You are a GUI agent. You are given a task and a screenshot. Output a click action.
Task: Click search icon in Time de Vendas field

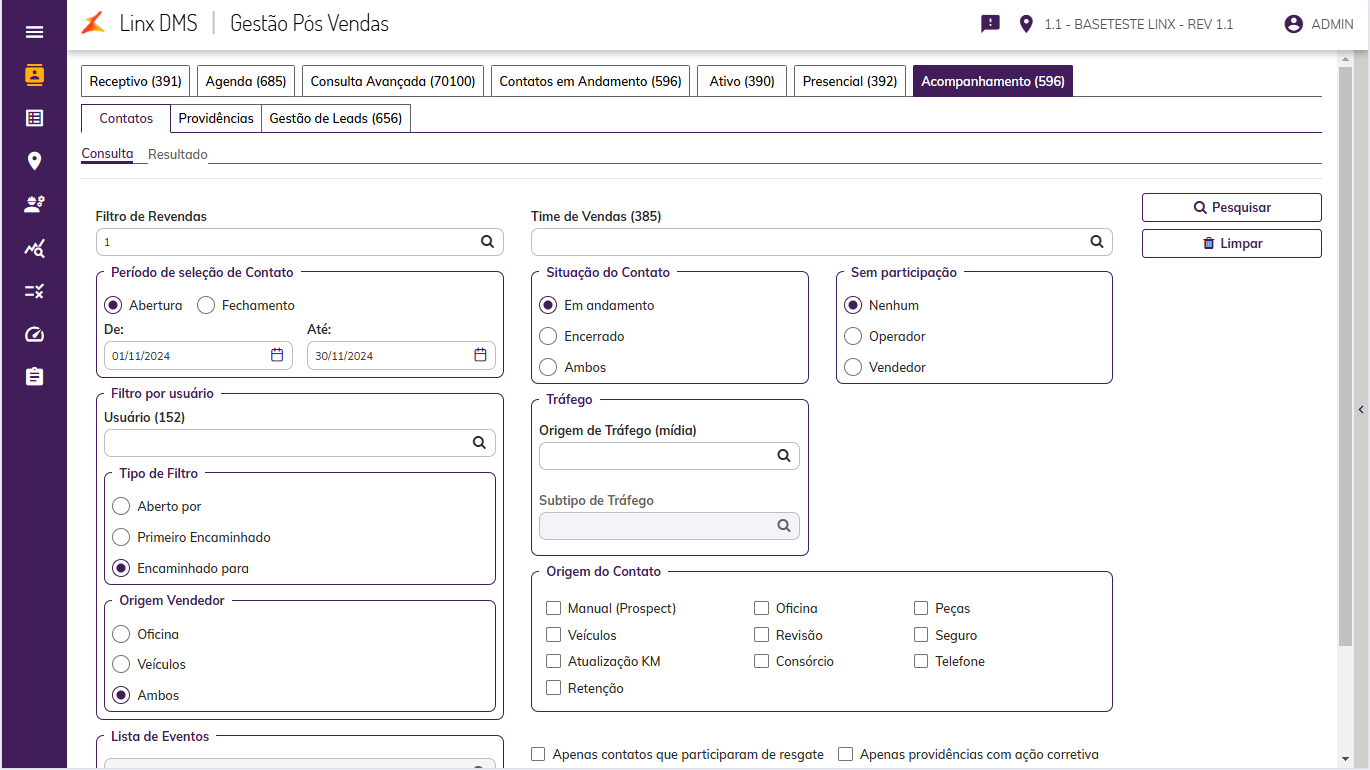pyautogui.click(x=1096, y=242)
